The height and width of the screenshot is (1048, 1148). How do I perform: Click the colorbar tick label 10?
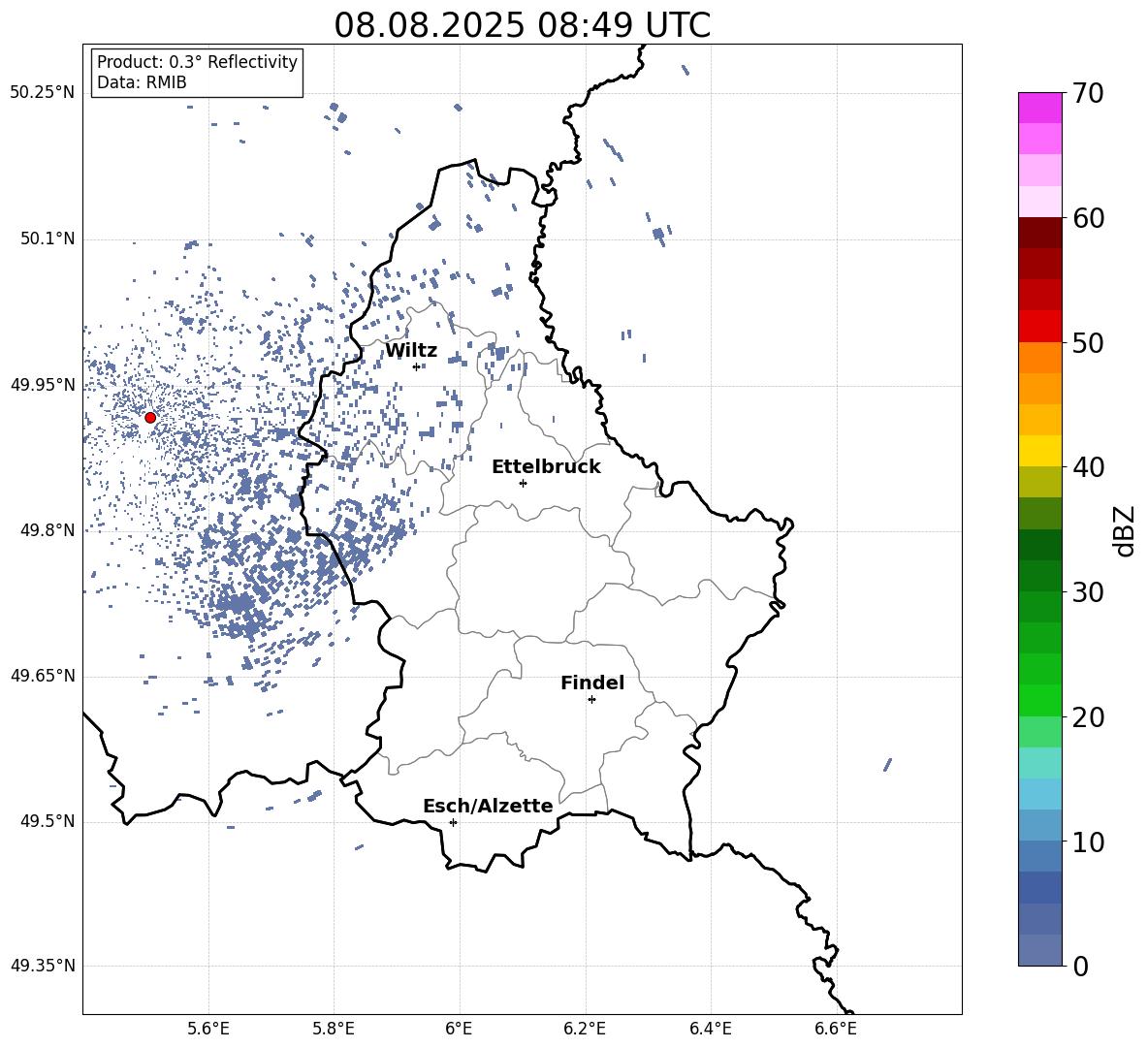[x=1087, y=842]
